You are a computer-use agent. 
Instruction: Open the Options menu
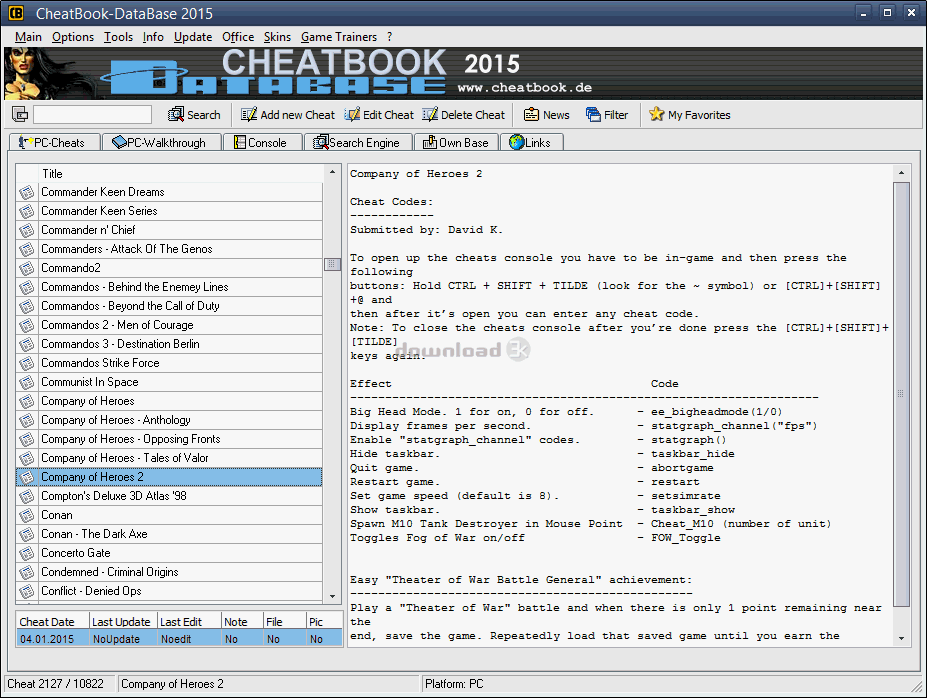point(73,37)
